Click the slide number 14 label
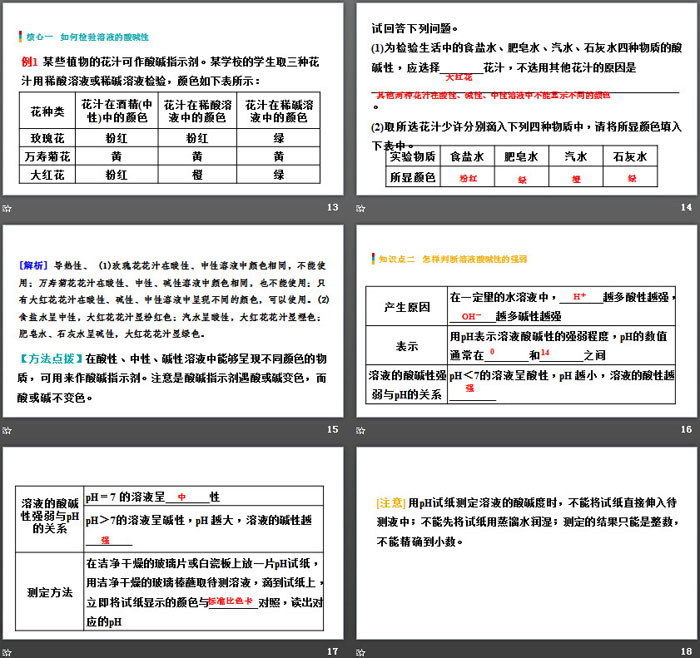This screenshot has height=658, width=700. pyautogui.click(x=686, y=207)
